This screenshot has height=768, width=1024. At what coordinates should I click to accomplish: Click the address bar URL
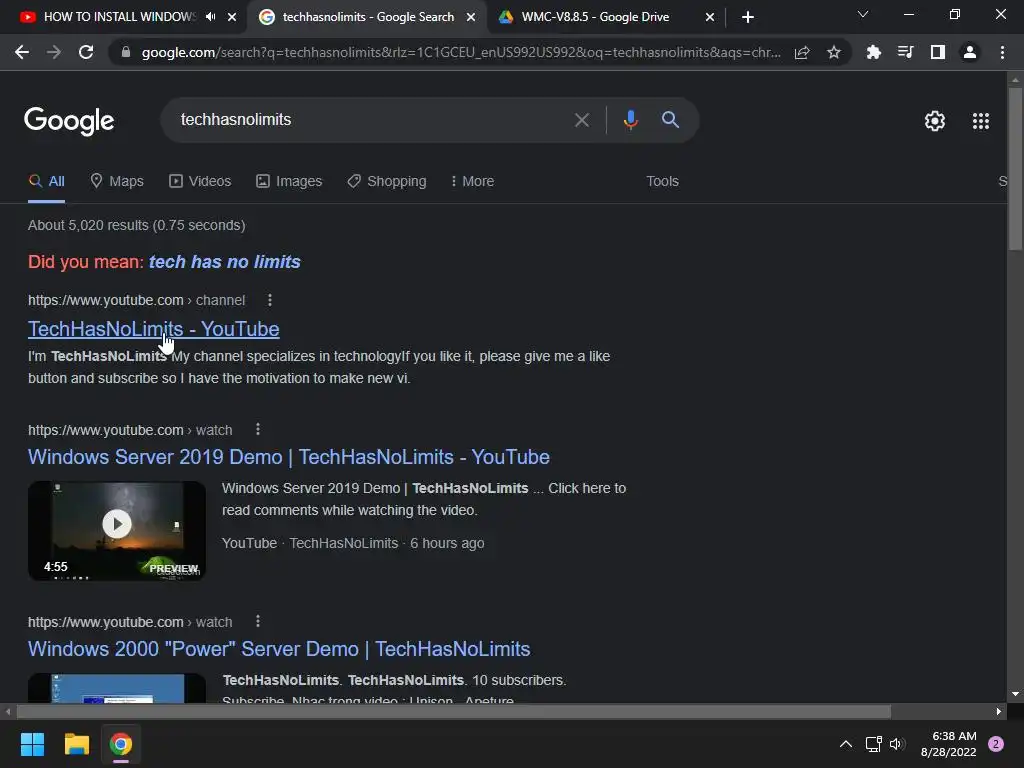click(460, 52)
